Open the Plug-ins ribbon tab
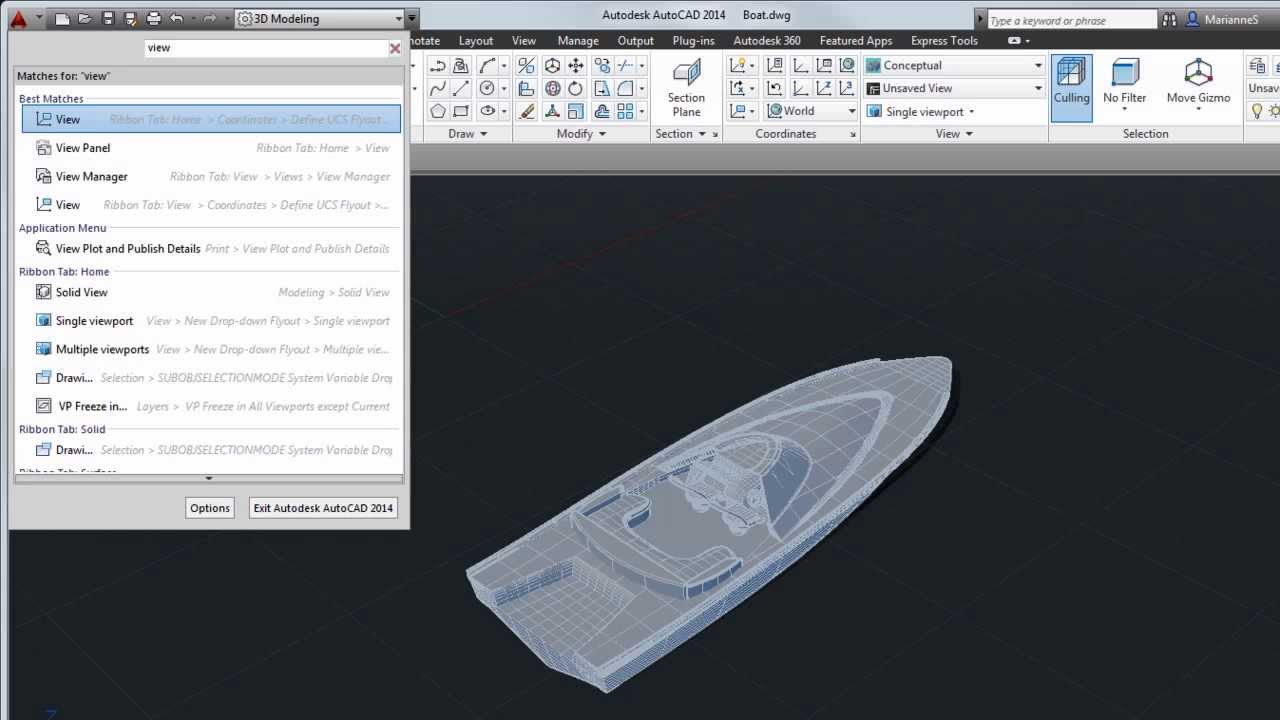 pos(694,41)
